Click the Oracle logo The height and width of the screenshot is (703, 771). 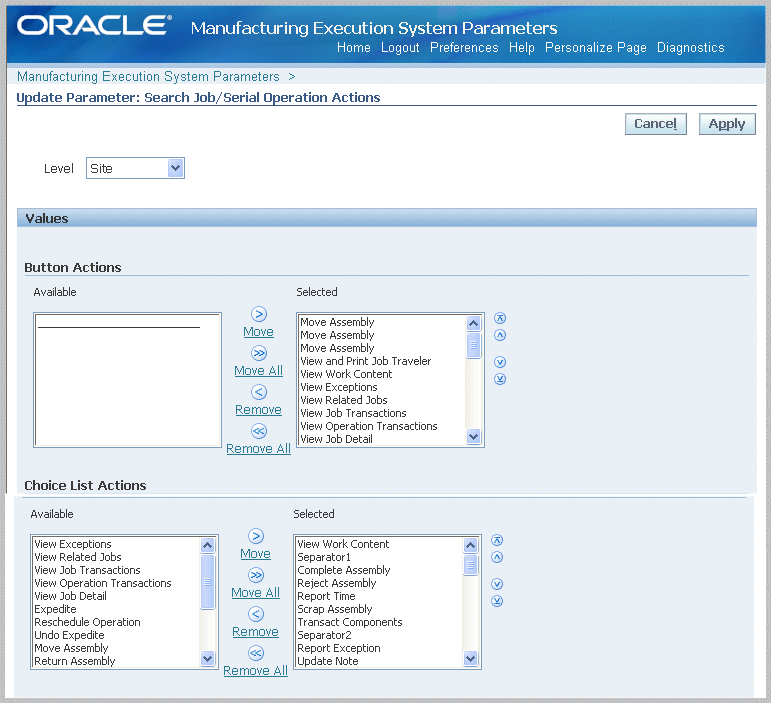coord(94,25)
